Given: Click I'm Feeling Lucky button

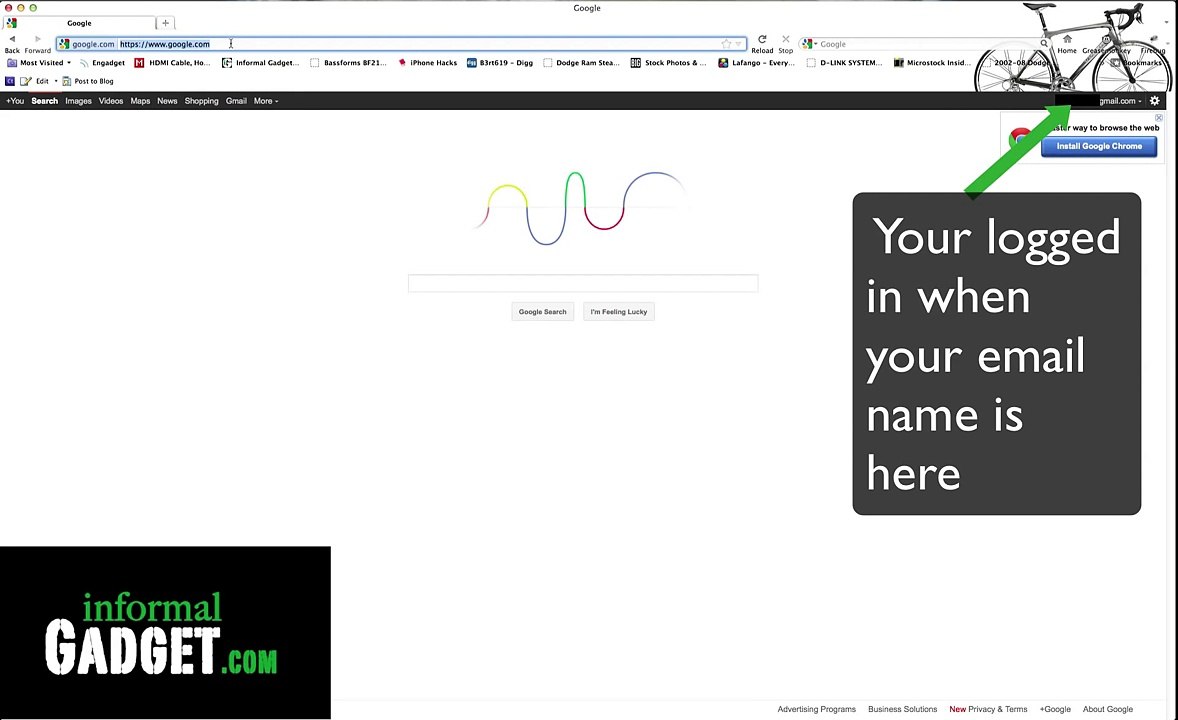Looking at the screenshot, I should [618, 312].
